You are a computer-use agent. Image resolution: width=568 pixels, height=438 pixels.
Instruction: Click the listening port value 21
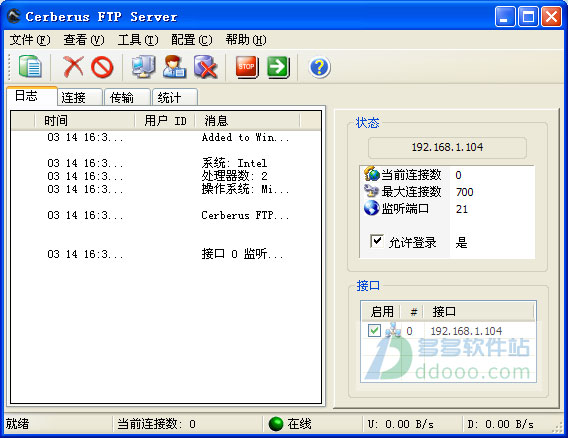point(462,209)
